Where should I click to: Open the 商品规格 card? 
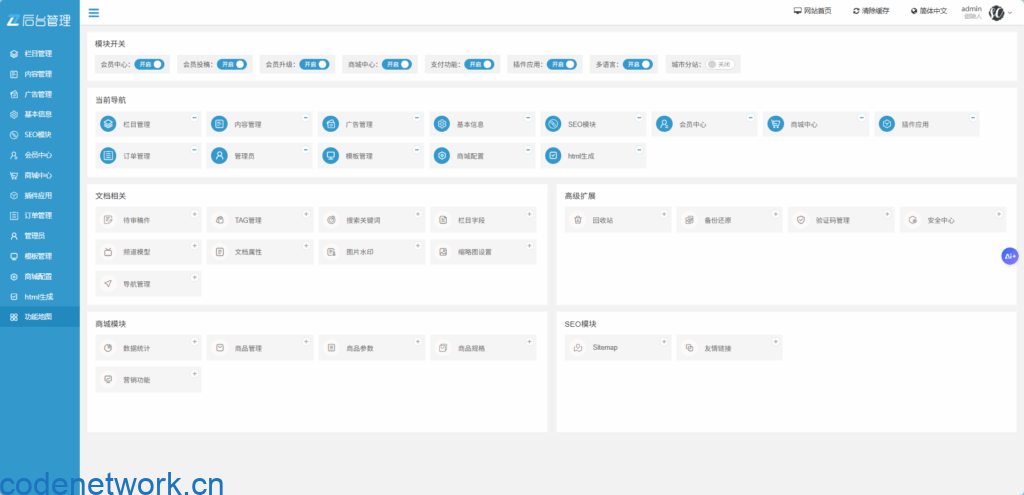(x=483, y=348)
